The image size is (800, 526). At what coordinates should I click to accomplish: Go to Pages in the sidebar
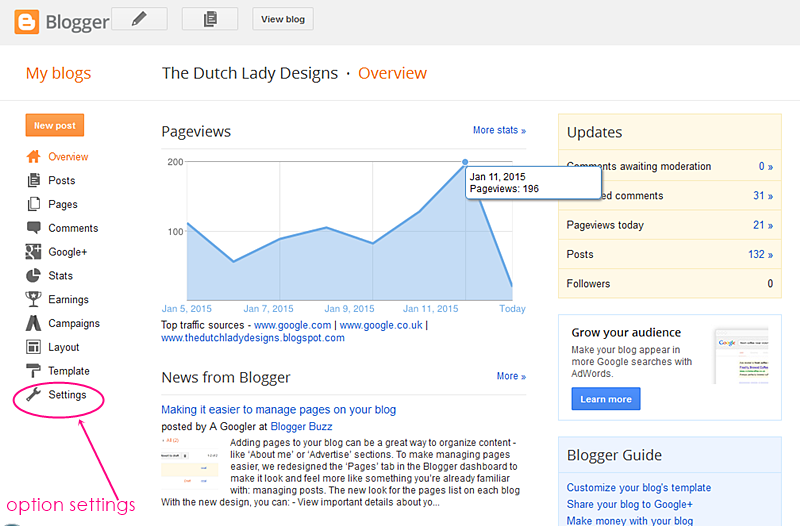pos(63,205)
